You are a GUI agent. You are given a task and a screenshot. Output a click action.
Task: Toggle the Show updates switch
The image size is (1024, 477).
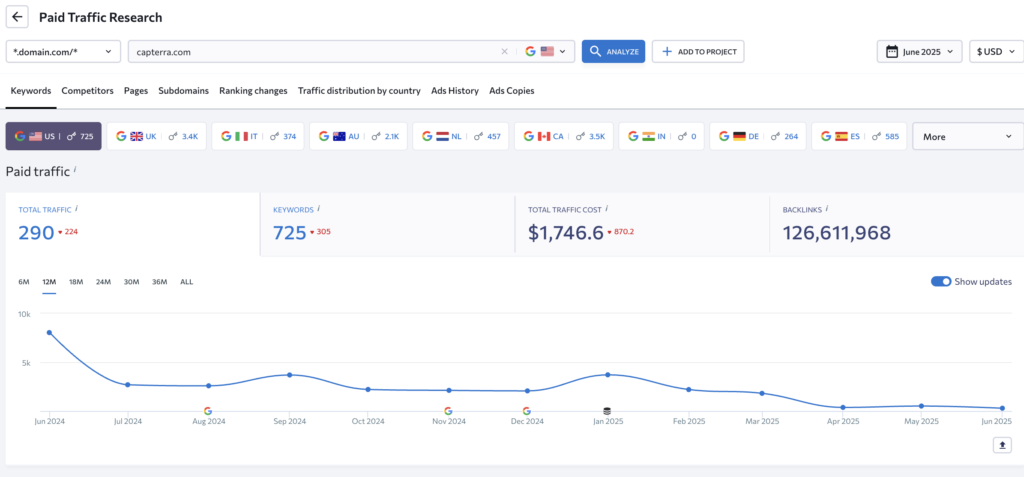(x=941, y=282)
